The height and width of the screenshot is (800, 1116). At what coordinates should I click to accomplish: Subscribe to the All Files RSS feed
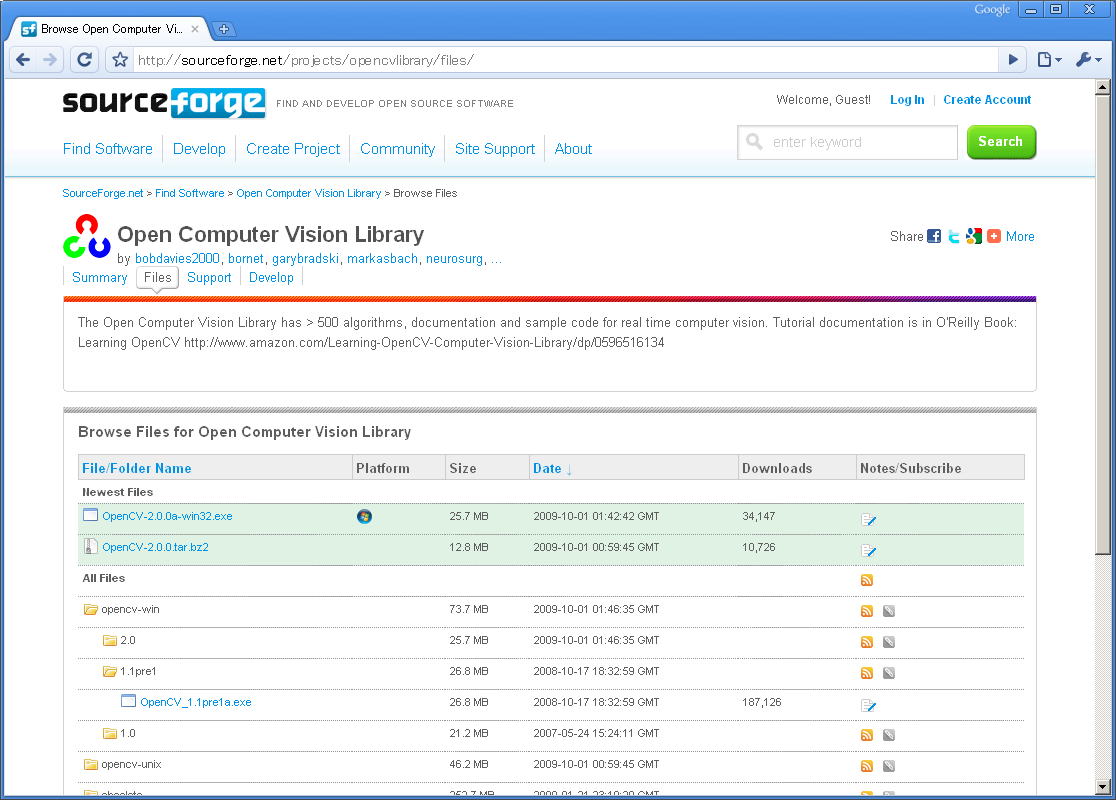pyautogui.click(x=866, y=580)
